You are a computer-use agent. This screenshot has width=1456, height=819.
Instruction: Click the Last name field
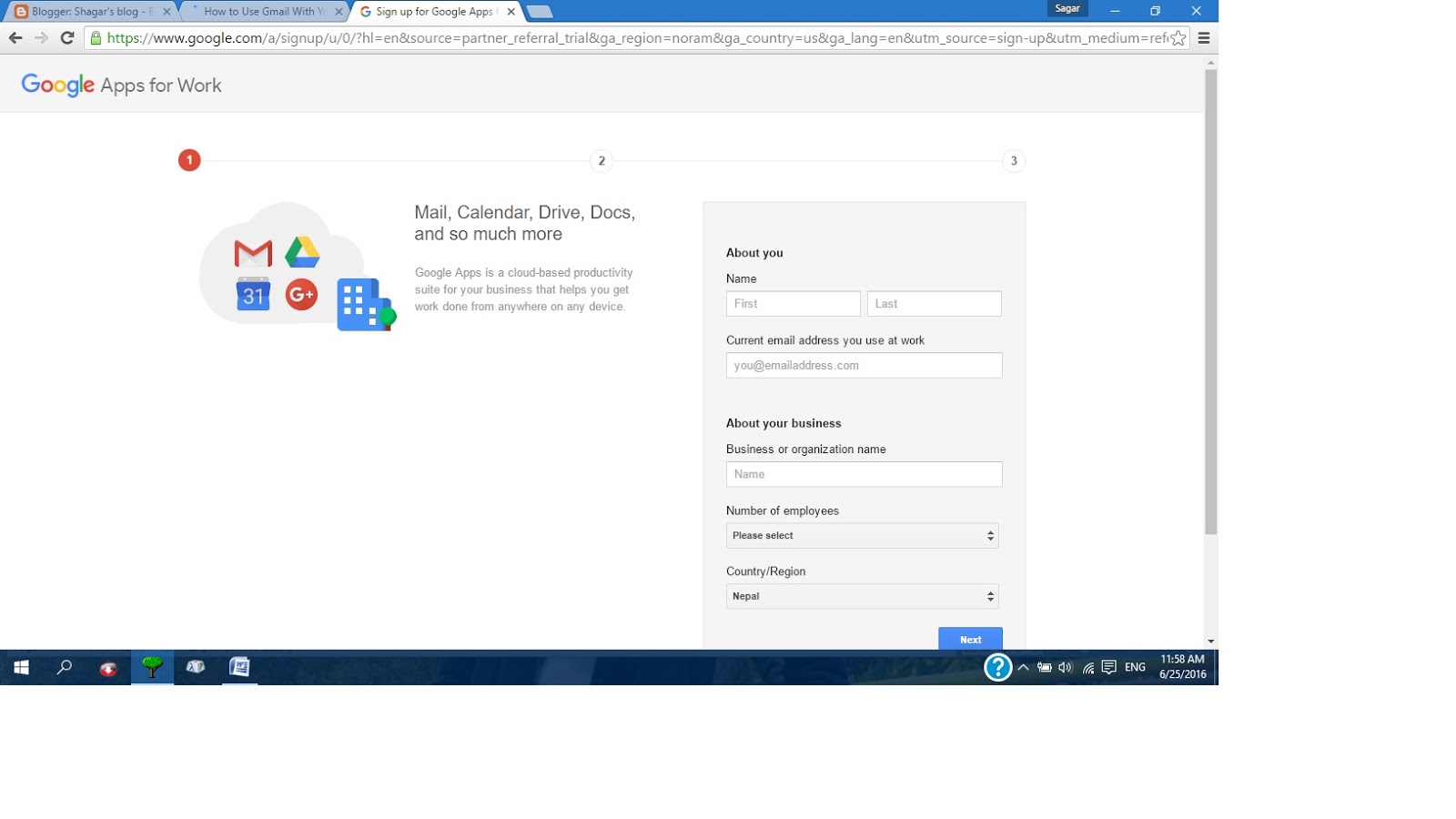(x=934, y=304)
